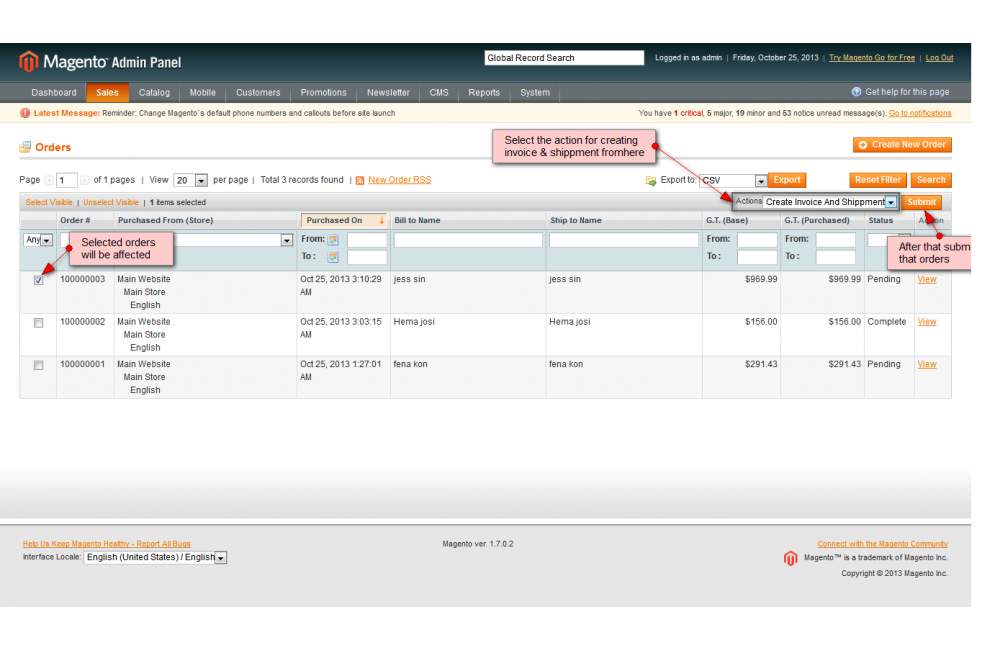The height and width of the screenshot is (650, 1000).
Task: Open the Actions dropdown Create Invoice And Shipment
Action: click(x=830, y=202)
